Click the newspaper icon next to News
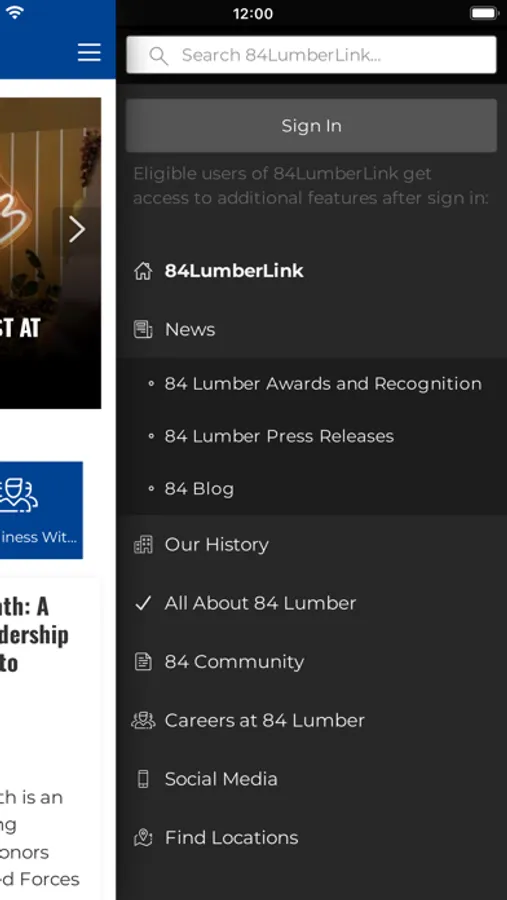Screen dimensions: 507x900 tap(143, 329)
